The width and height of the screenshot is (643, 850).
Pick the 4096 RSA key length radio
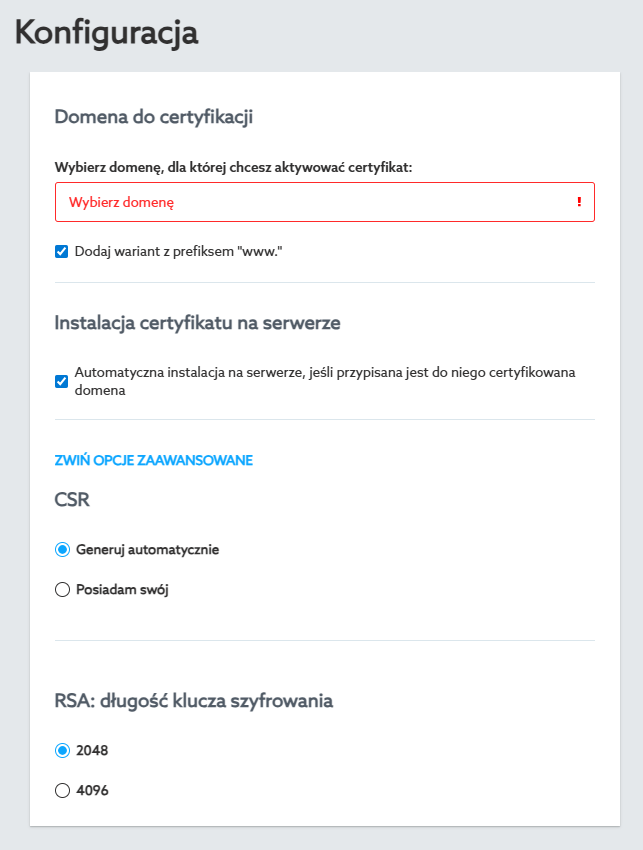coord(62,790)
